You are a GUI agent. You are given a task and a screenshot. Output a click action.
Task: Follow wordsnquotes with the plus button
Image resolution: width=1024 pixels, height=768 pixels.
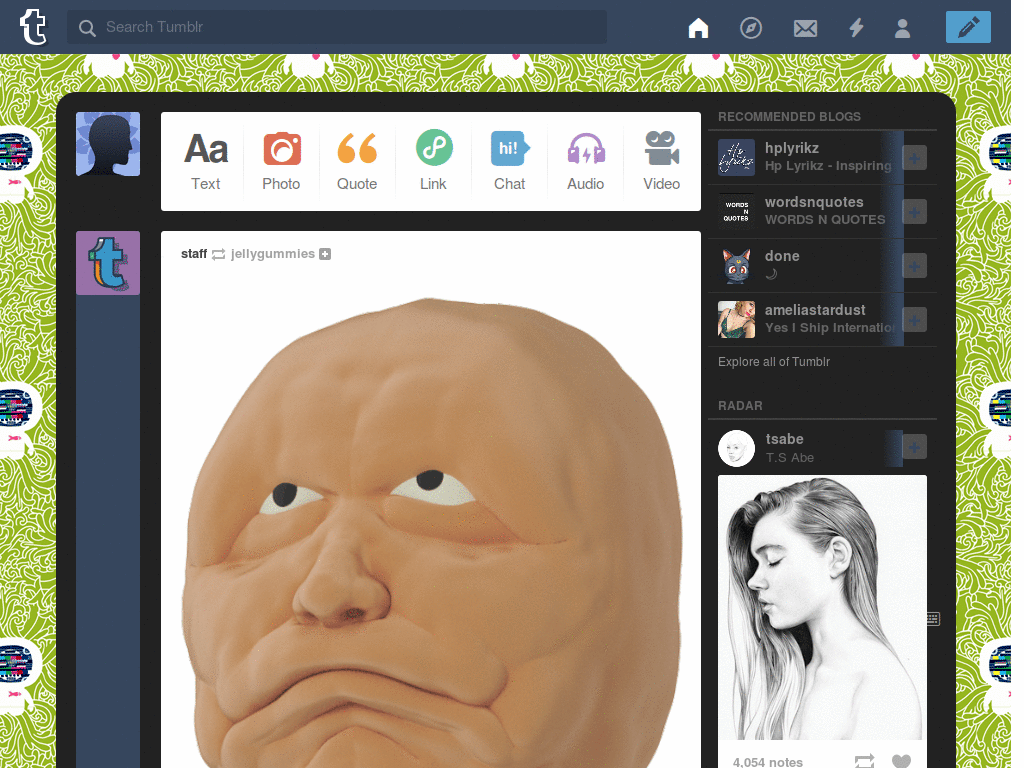coord(914,212)
